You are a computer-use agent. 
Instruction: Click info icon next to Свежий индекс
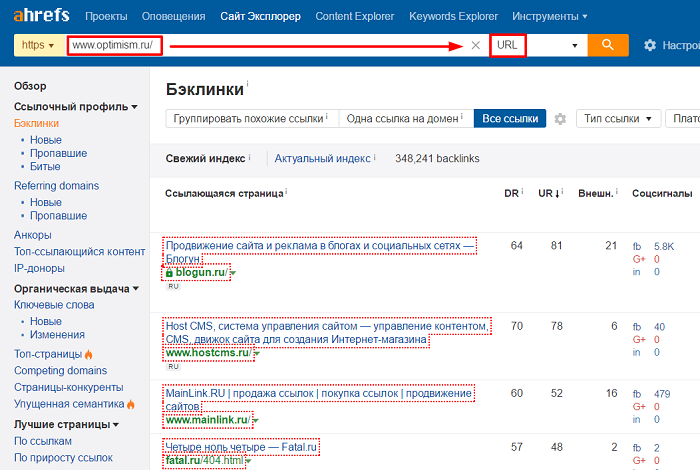click(x=250, y=157)
